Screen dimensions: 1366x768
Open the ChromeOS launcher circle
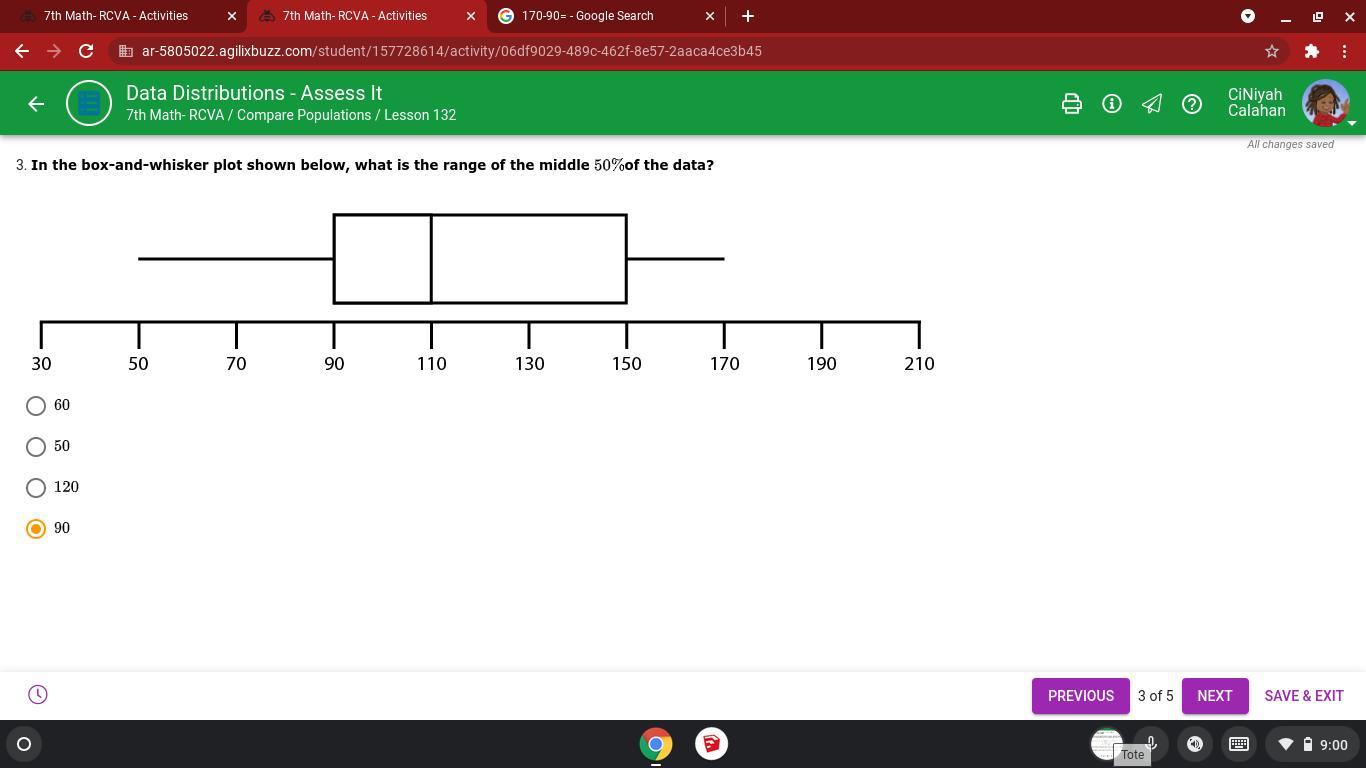click(x=24, y=744)
